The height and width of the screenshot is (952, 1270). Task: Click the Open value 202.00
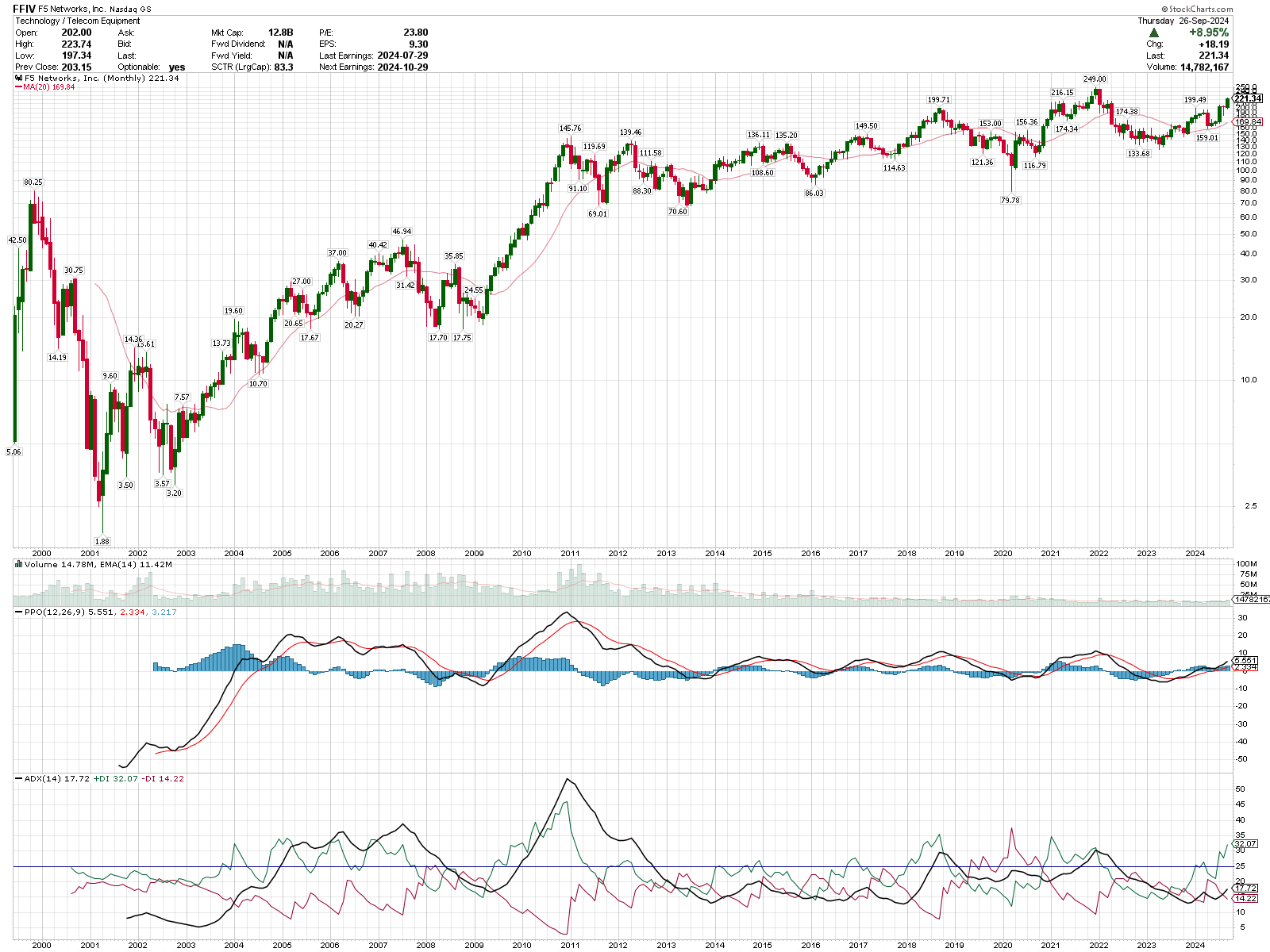[77, 33]
